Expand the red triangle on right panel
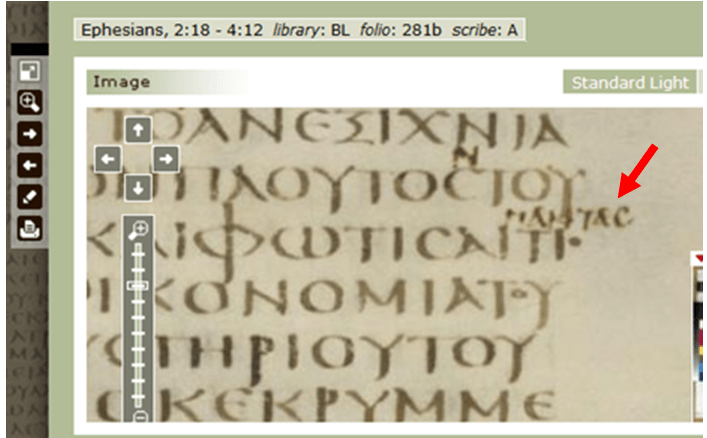 pyautogui.click(x=697, y=260)
